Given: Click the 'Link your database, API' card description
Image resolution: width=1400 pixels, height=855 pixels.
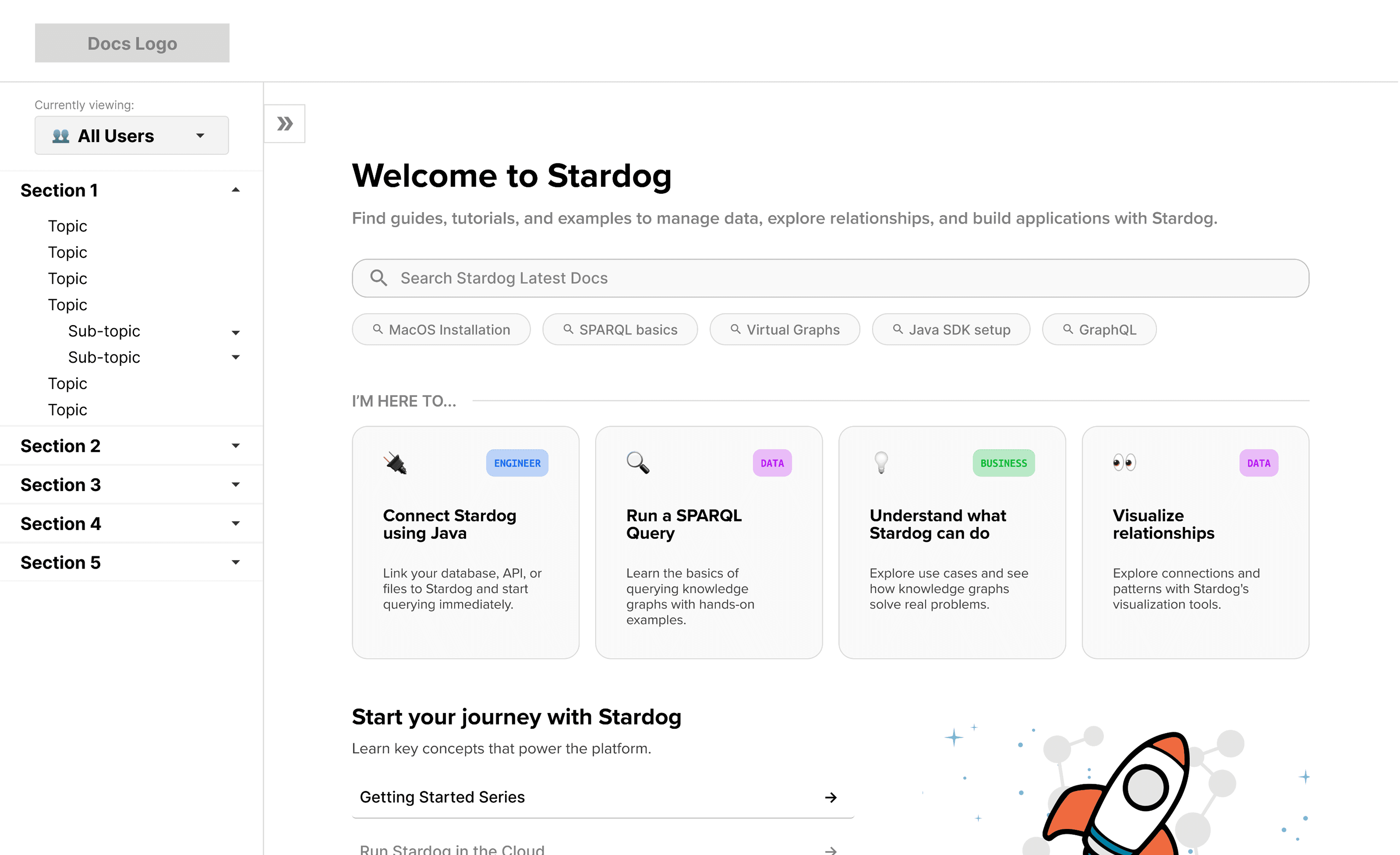Looking at the screenshot, I should 462,589.
